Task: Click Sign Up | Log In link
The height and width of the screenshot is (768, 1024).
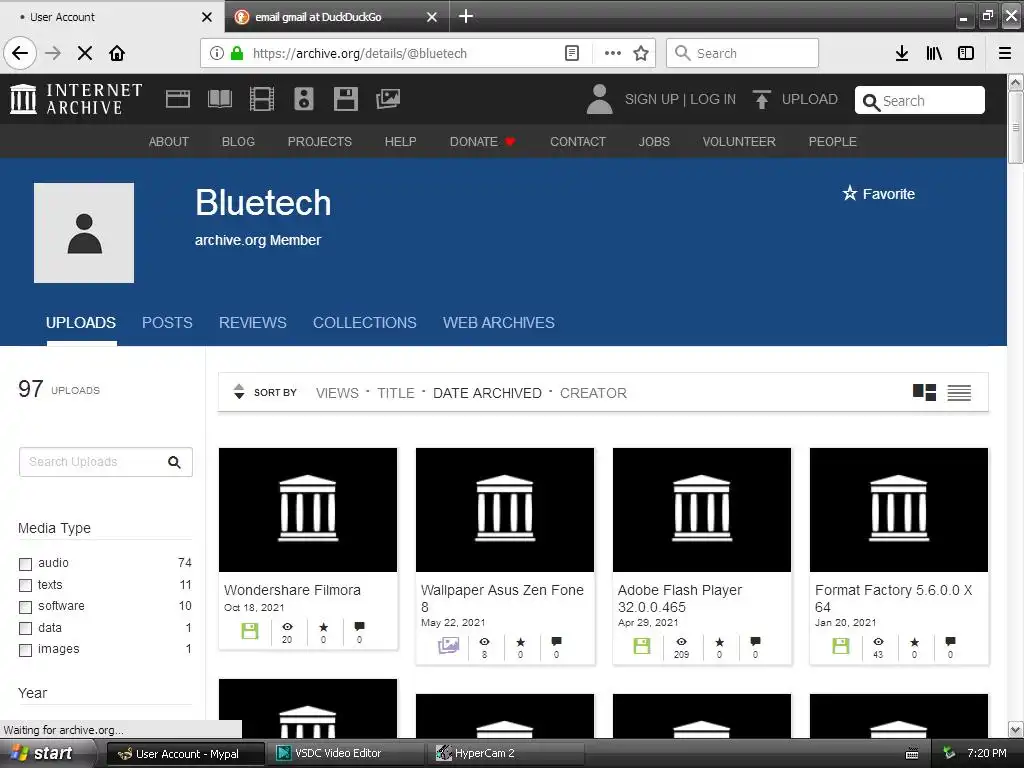Action: [x=680, y=99]
